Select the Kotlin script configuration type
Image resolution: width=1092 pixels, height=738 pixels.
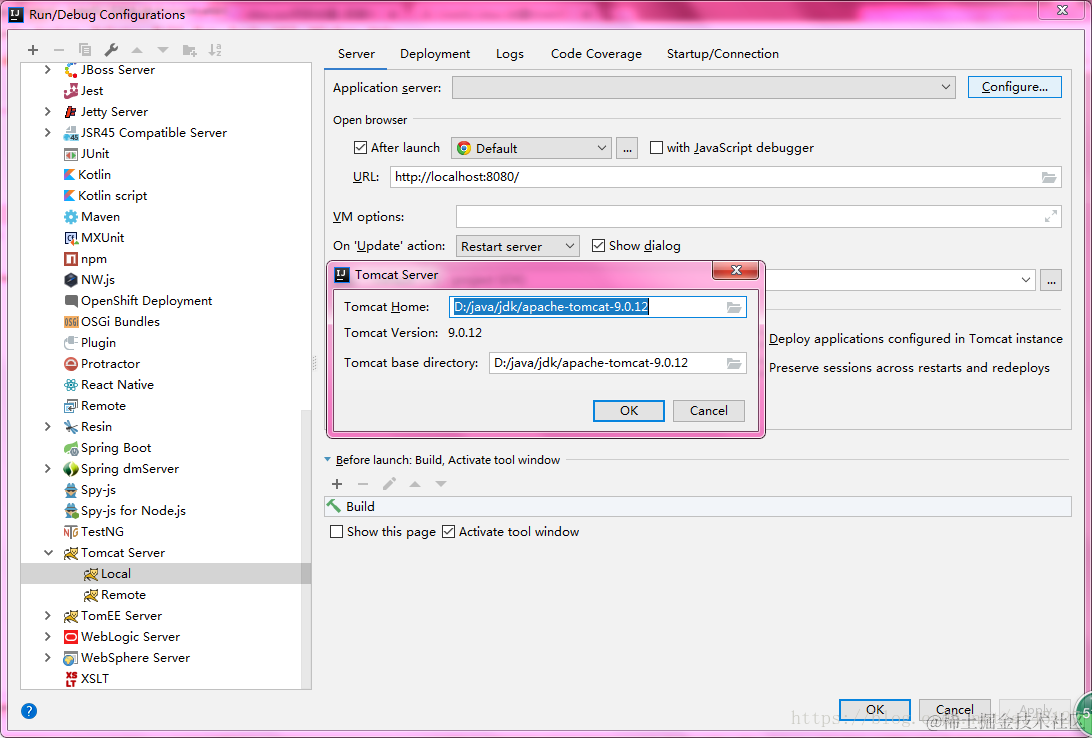pos(112,196)
